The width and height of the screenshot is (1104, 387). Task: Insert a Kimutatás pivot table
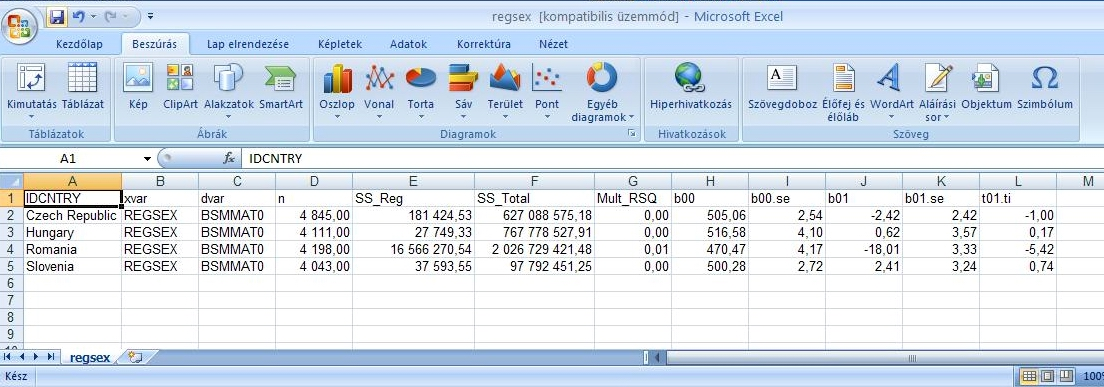pyautogui.click(x=32, y=92)
